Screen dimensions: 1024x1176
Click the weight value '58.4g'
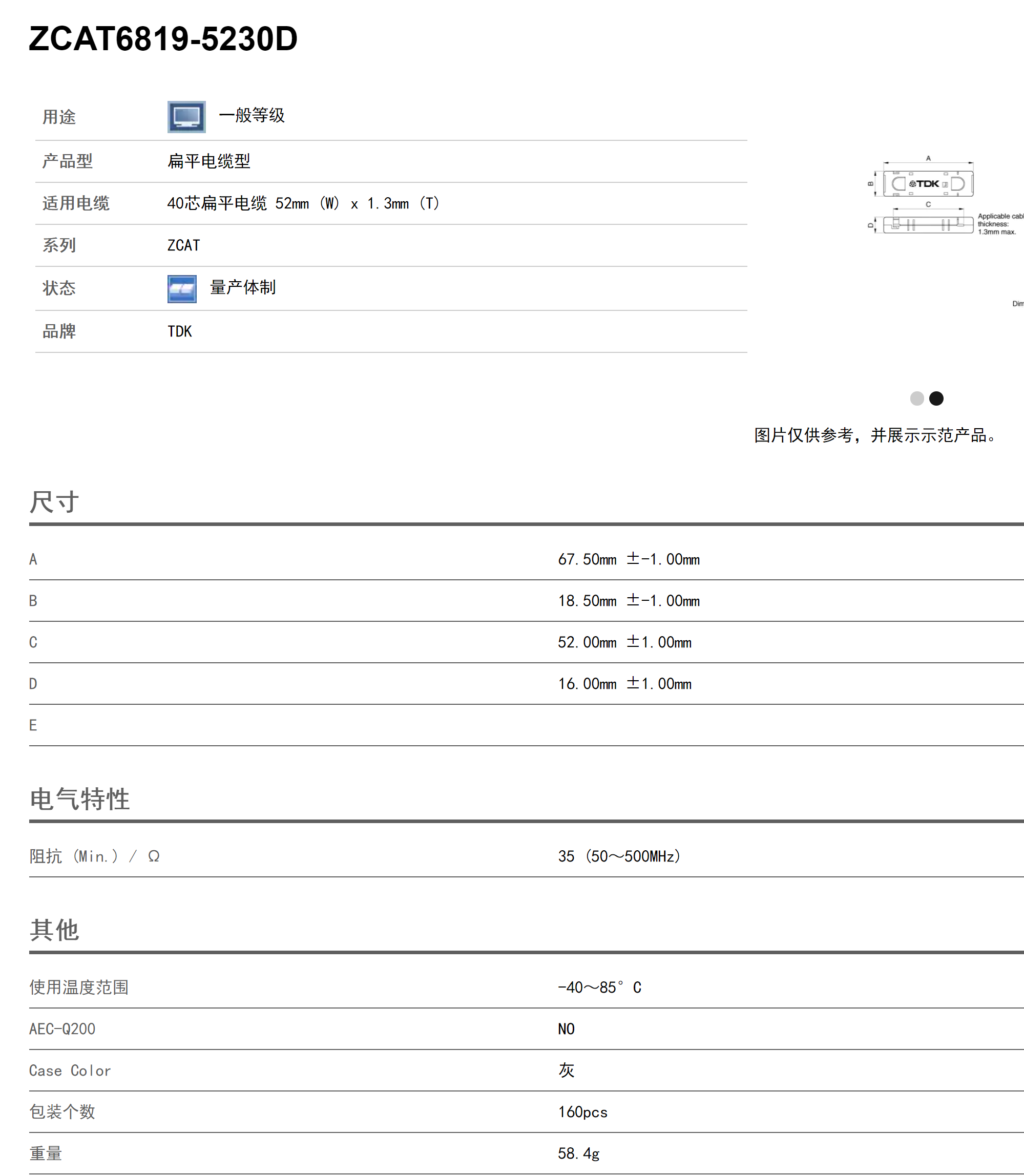(579, 1153)
